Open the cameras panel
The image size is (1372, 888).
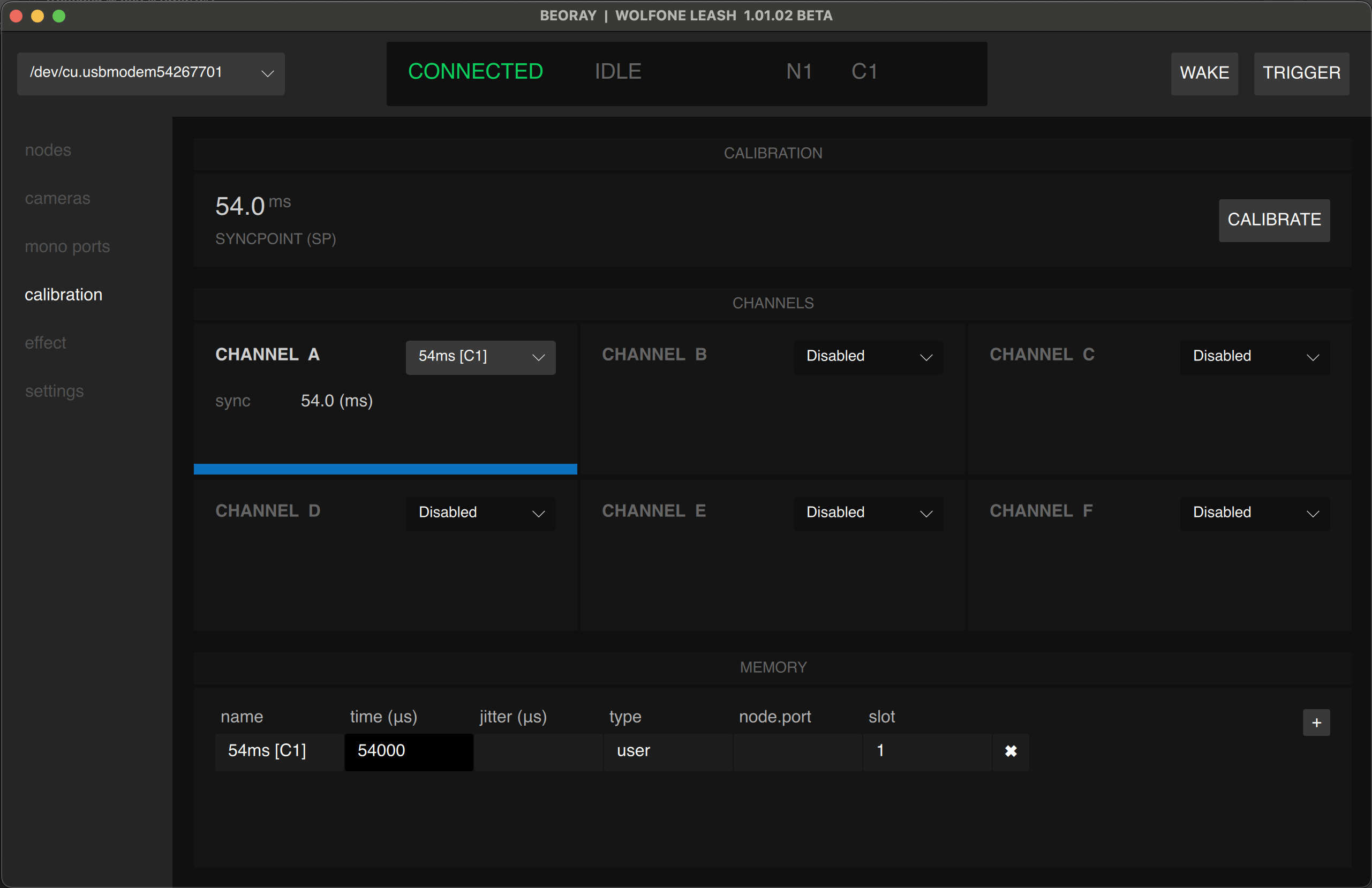(57, 198)
